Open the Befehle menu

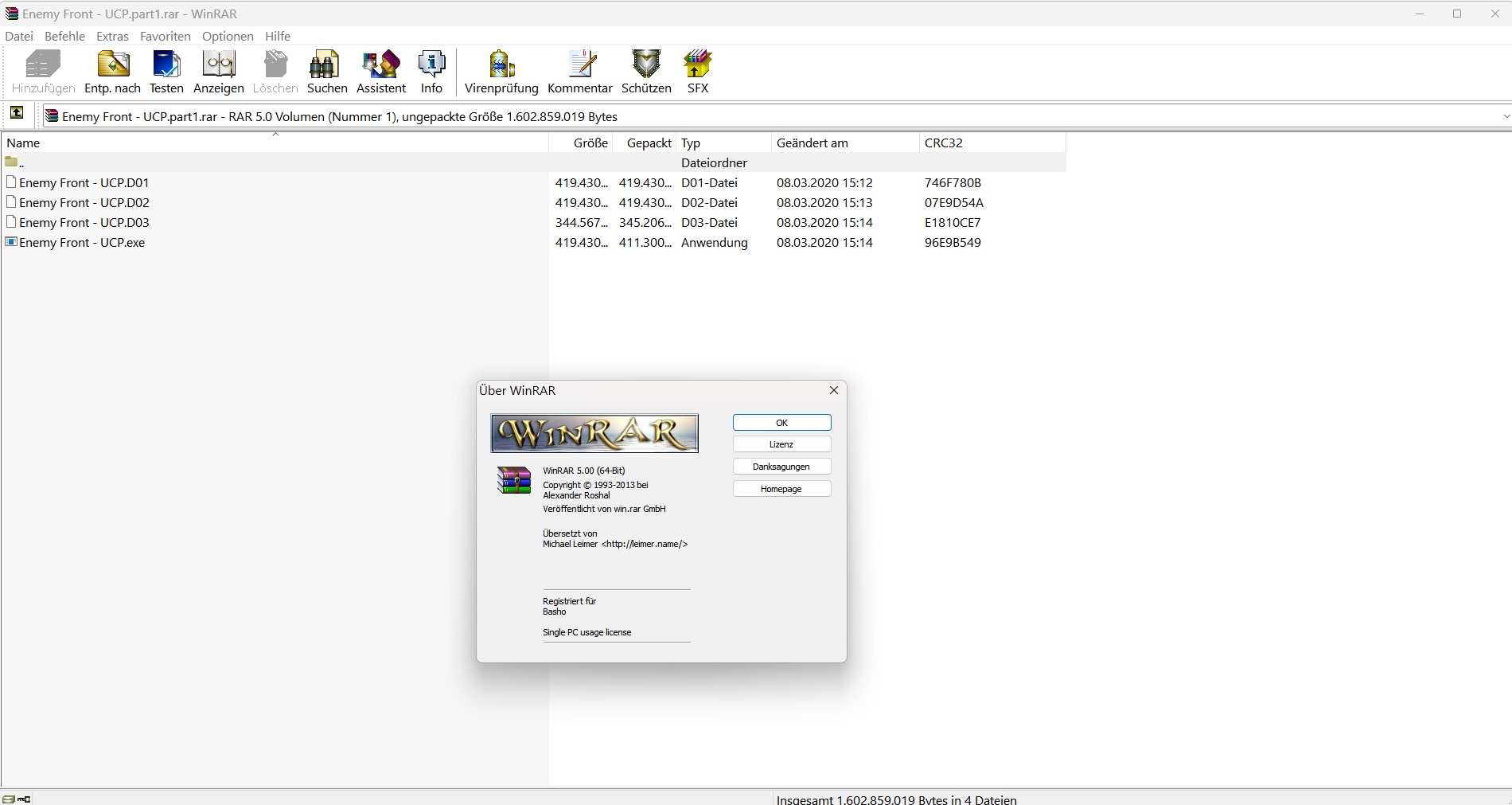64,36
